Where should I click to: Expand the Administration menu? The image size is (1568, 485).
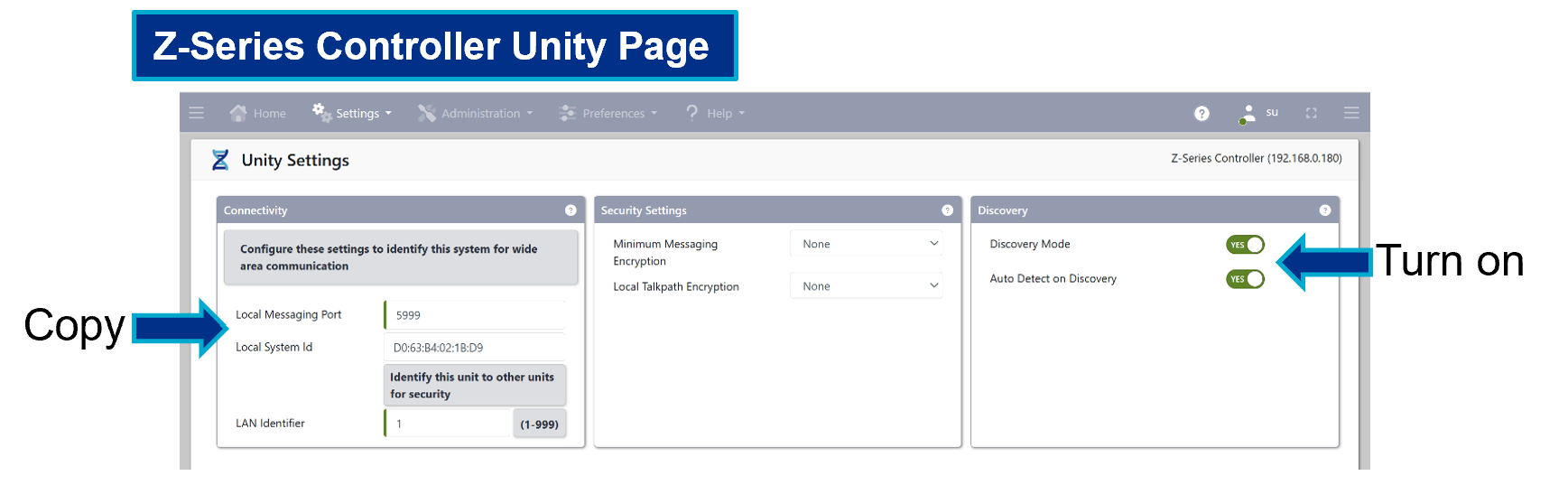coord(476,113)
